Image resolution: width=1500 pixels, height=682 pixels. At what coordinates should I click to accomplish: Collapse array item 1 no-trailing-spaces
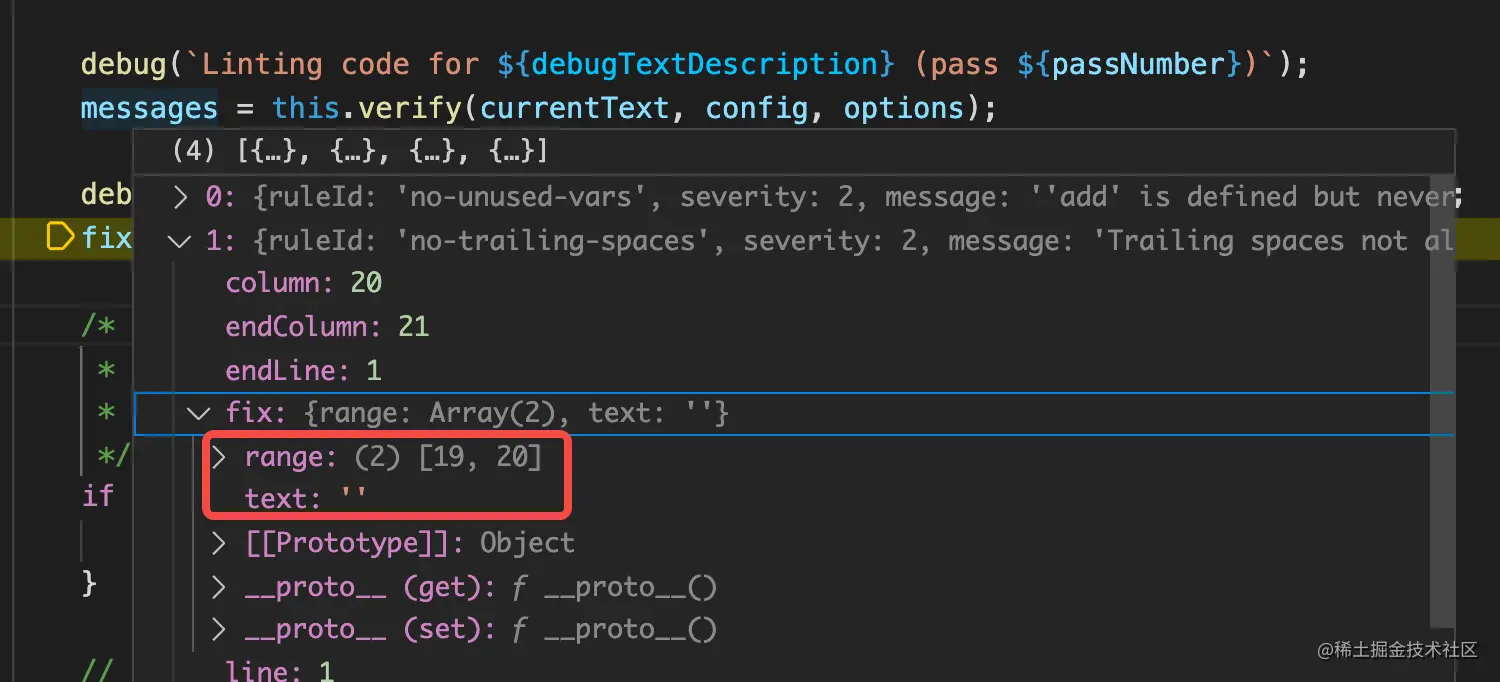tap(181, 241)
